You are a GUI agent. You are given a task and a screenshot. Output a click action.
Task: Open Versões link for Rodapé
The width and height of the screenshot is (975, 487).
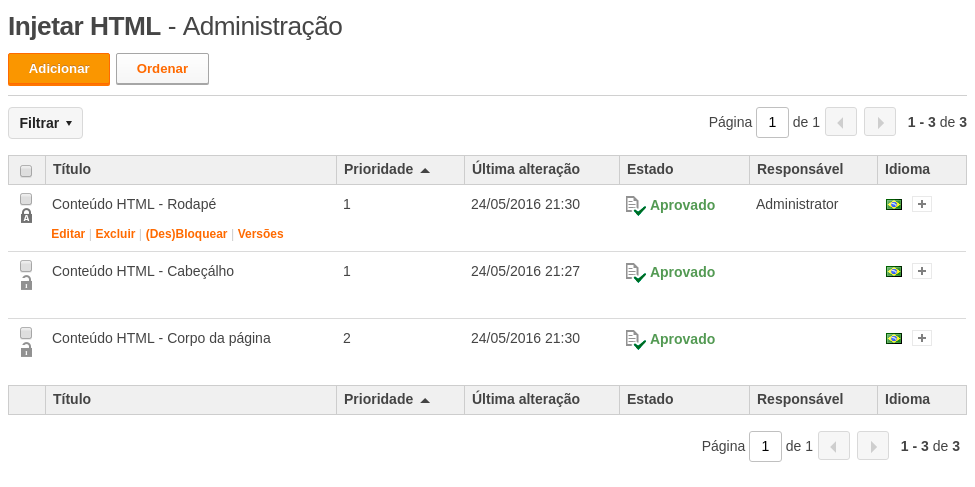pyautogui.click(x=261, y=234)
